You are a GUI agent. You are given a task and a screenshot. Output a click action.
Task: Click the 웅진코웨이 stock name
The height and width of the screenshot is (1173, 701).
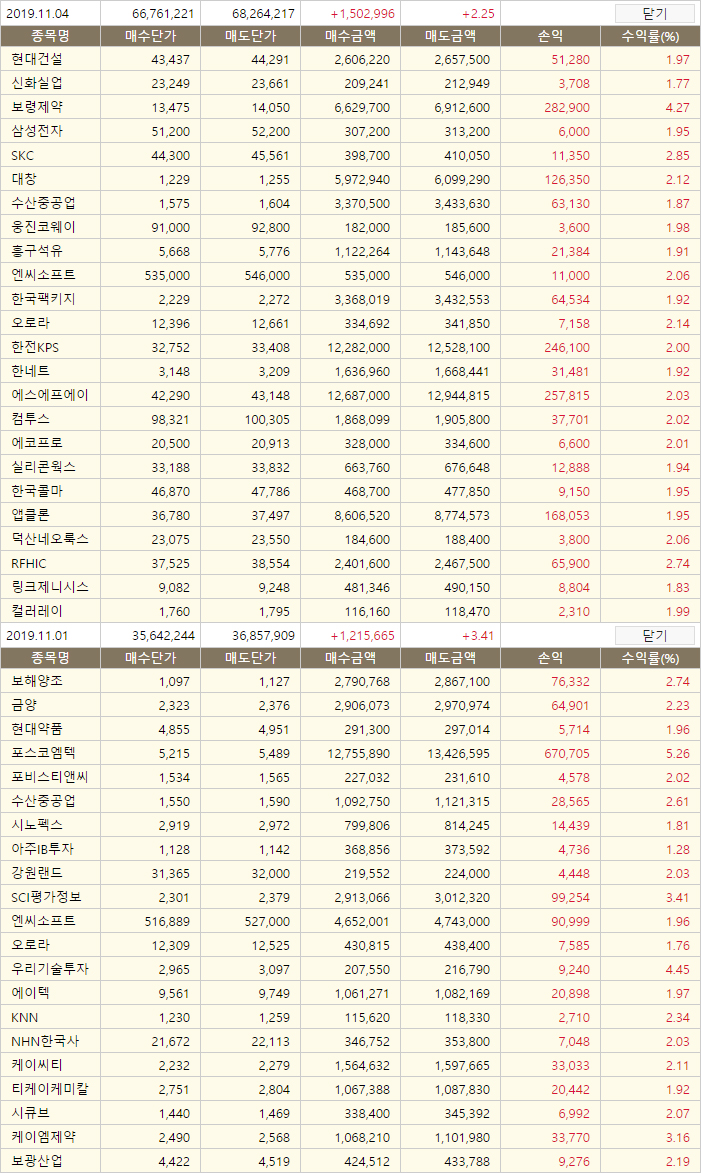43,227
